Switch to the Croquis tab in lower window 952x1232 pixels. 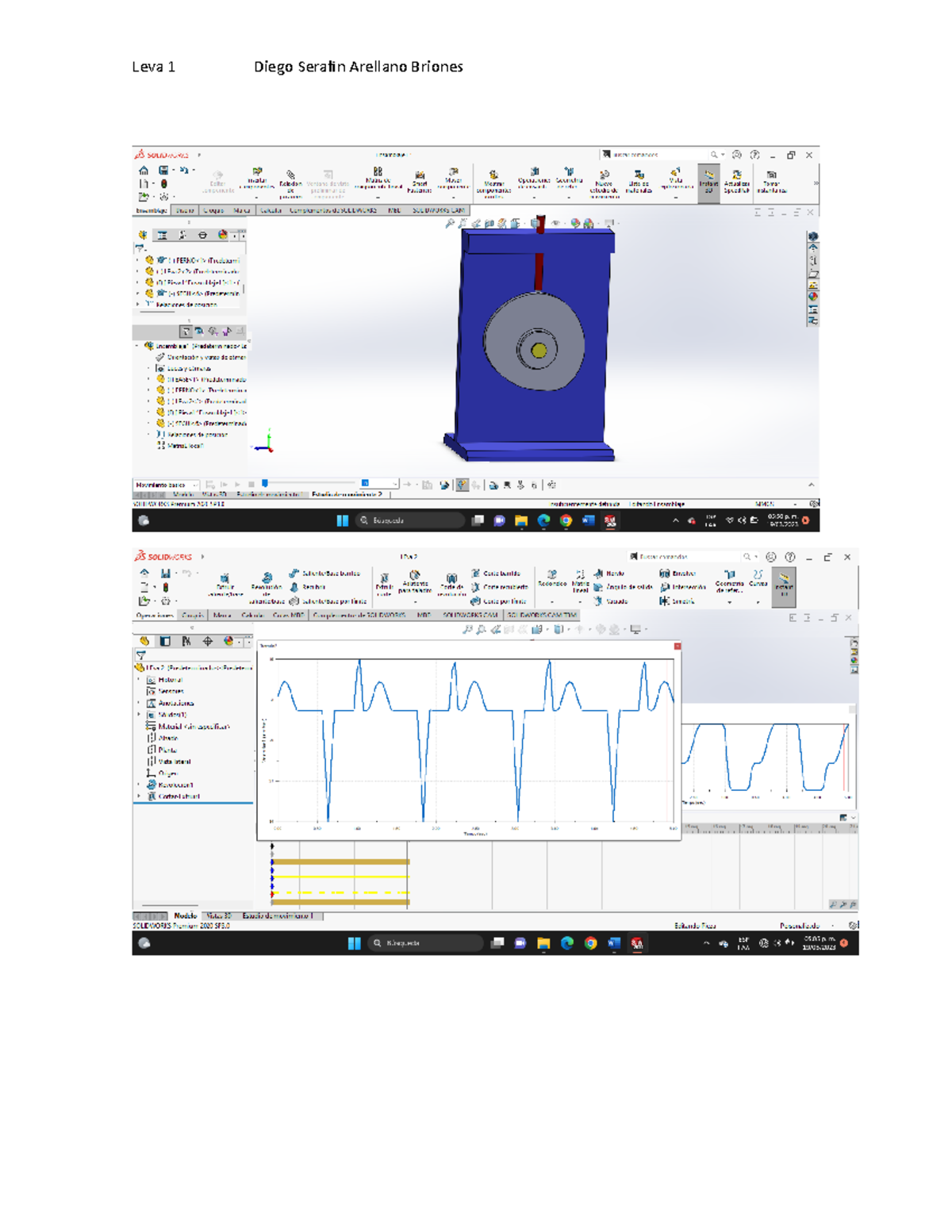coord(193,615)
